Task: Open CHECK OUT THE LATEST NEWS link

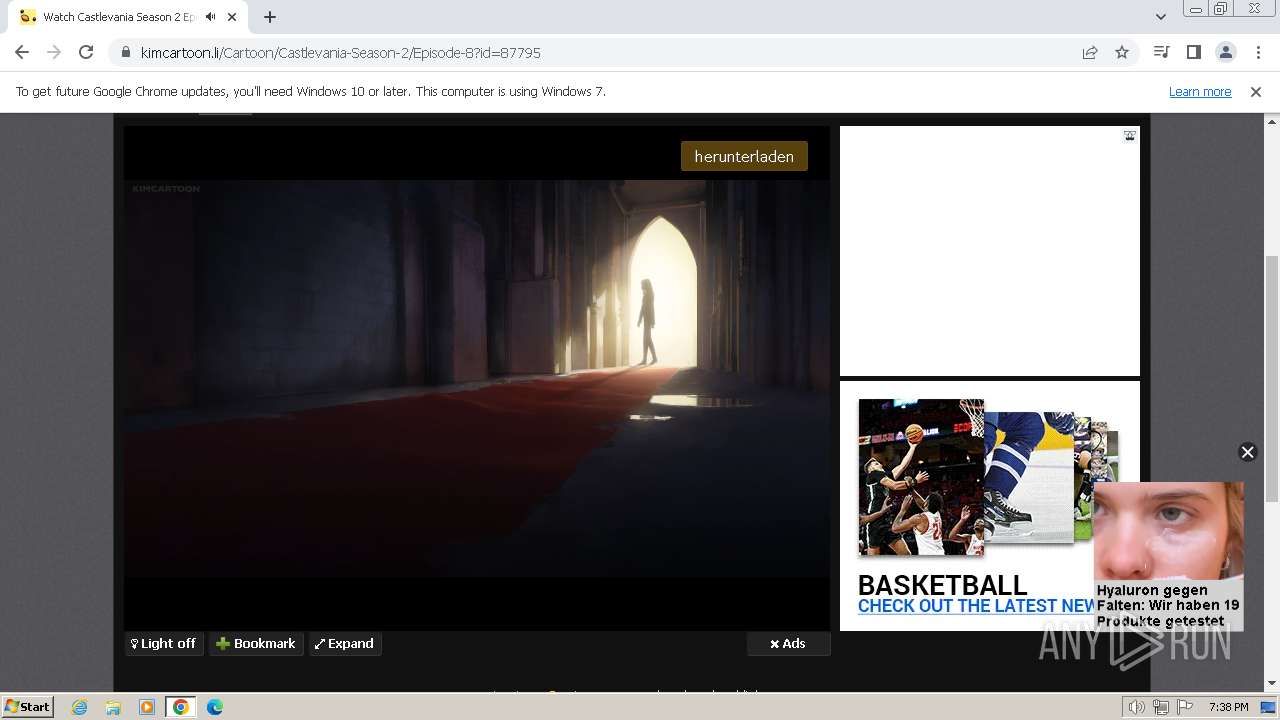Action: [976, 606]
